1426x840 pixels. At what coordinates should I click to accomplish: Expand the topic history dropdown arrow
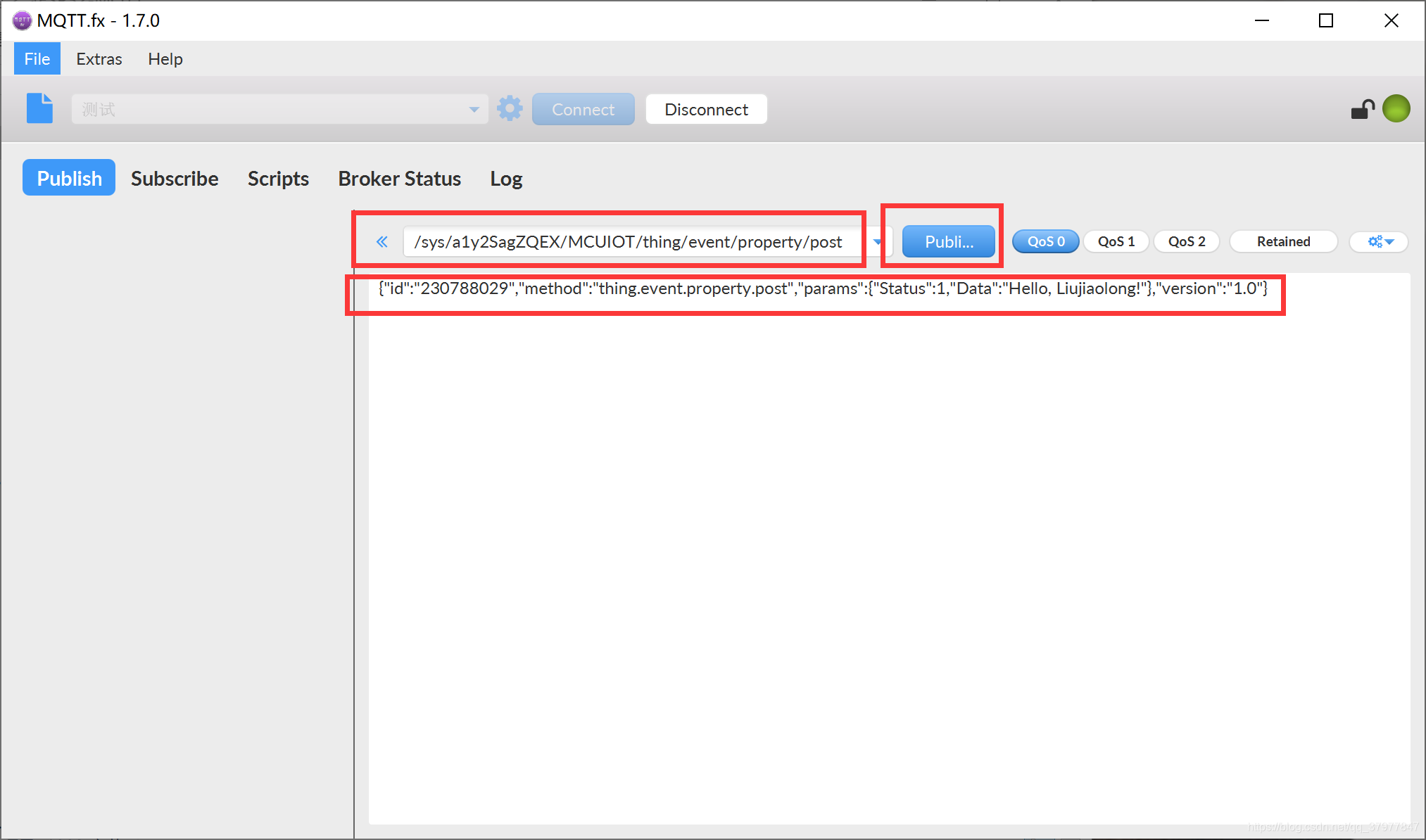[x=876, y=243]
